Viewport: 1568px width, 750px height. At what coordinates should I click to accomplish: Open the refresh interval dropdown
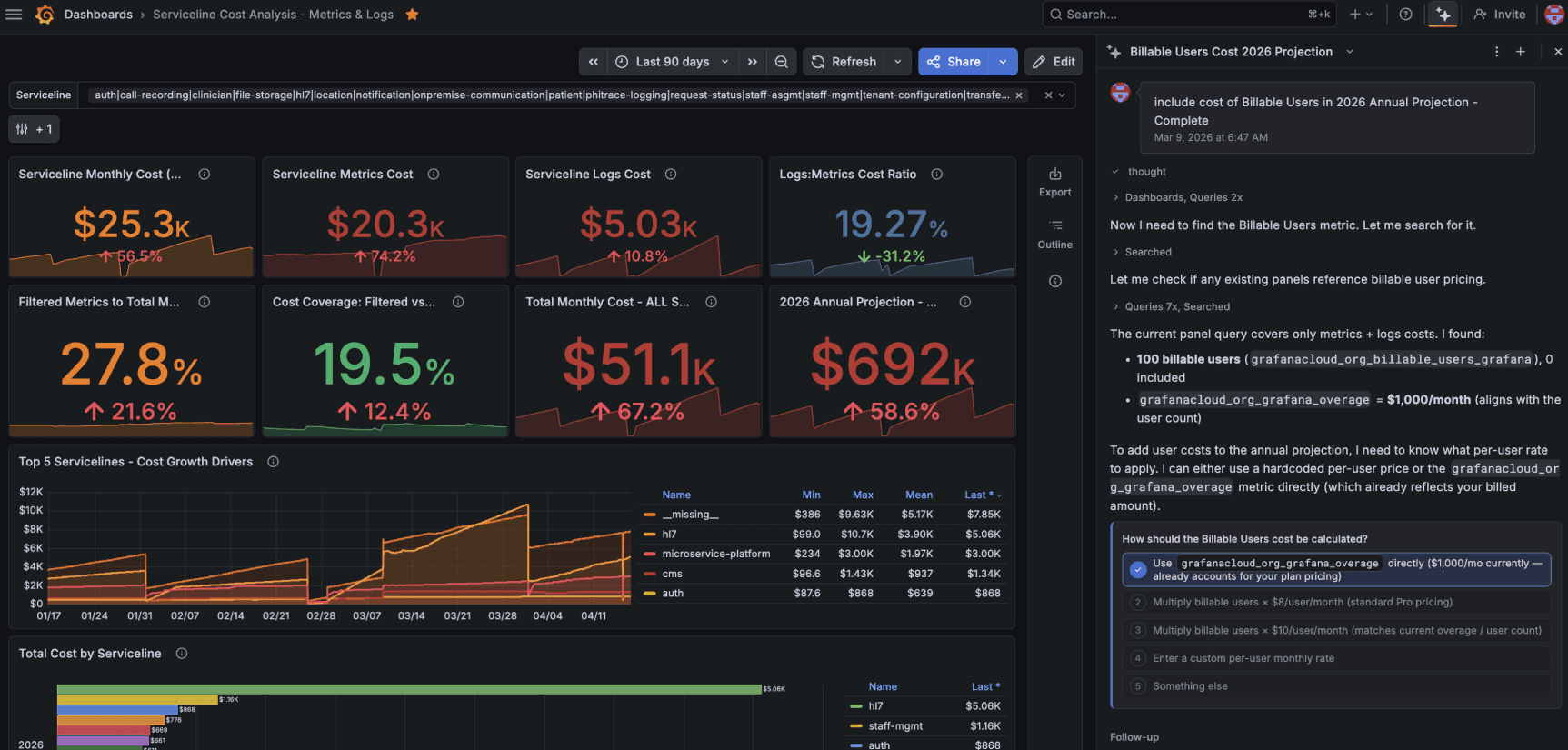(x=897, y=62)
